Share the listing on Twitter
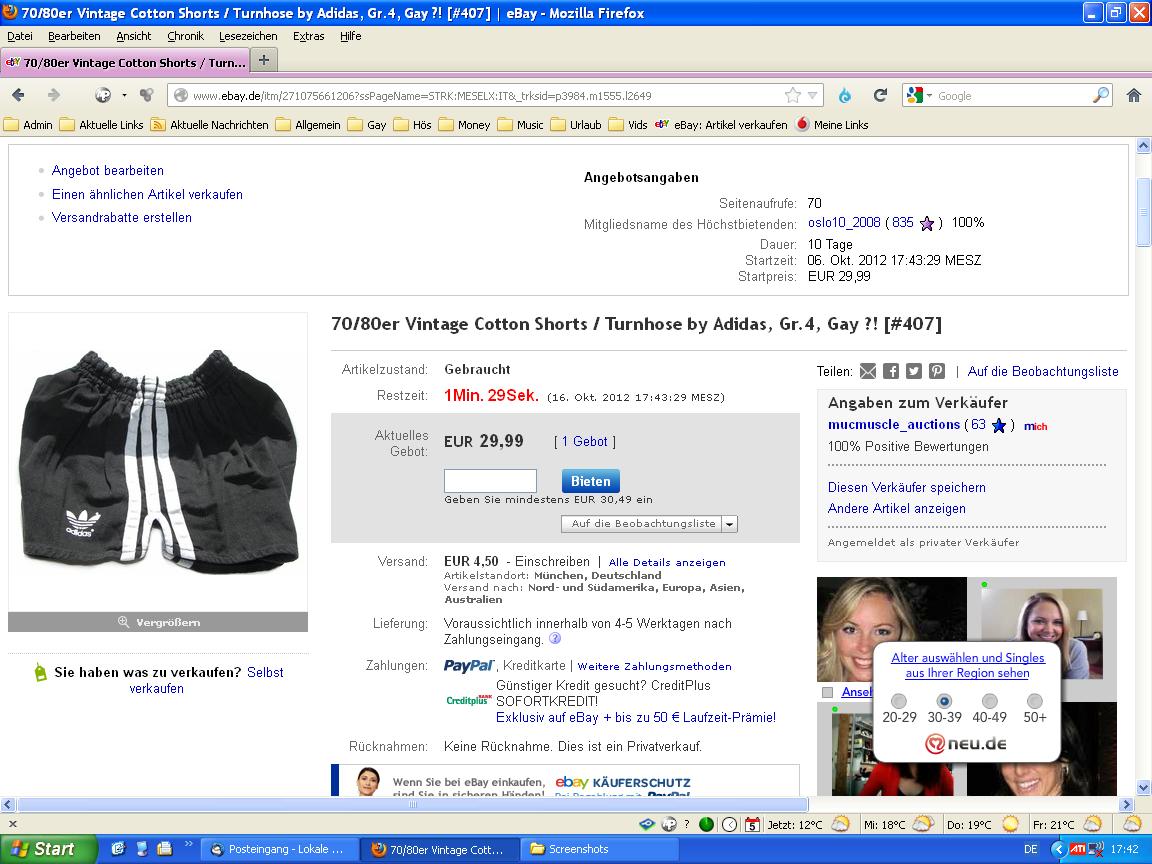The image size is (1152, 864). (x=914, y=371)
